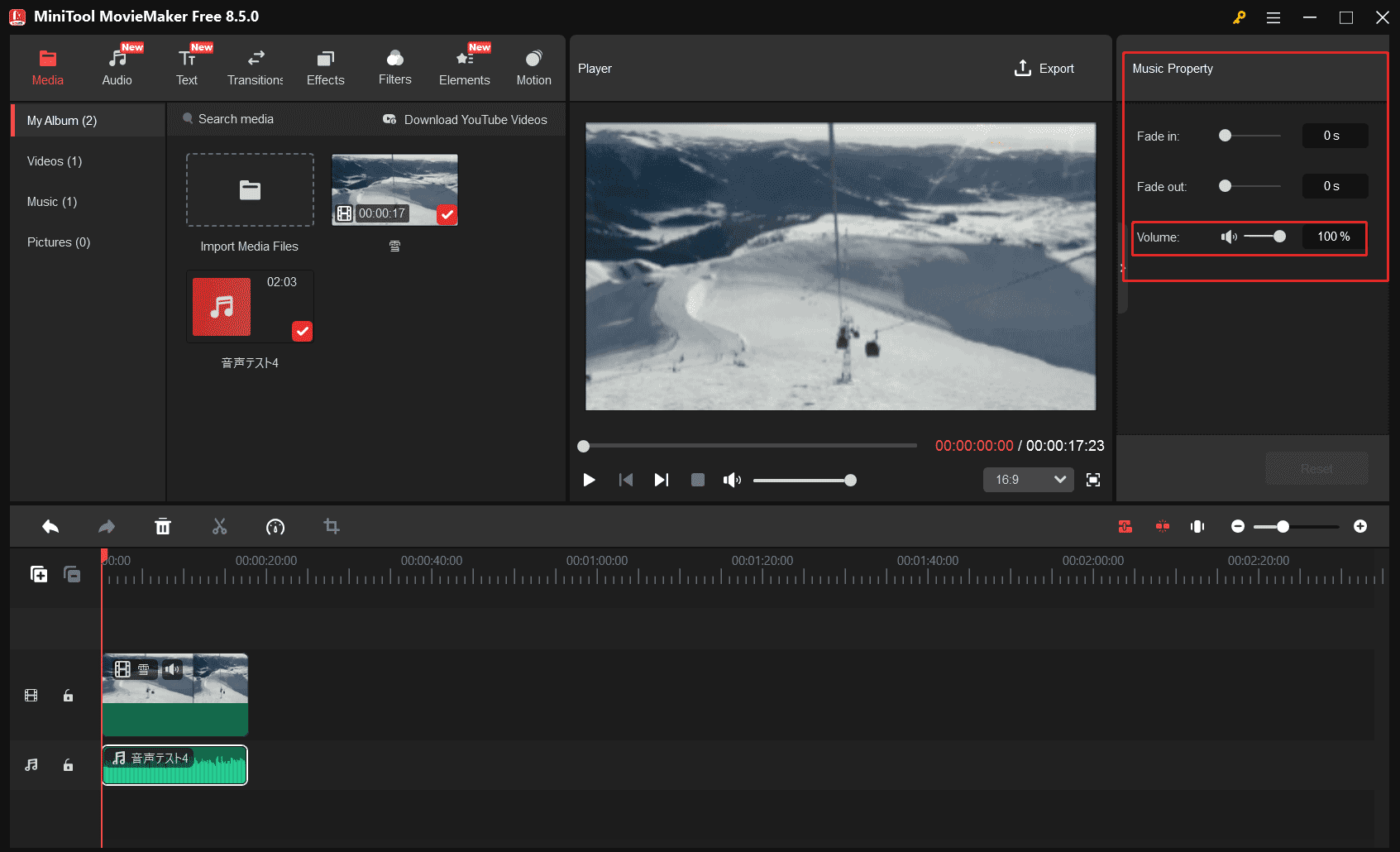This screenshot has height=852, width=1400.
Task: Open the Transitions panel
Action: 255,65
